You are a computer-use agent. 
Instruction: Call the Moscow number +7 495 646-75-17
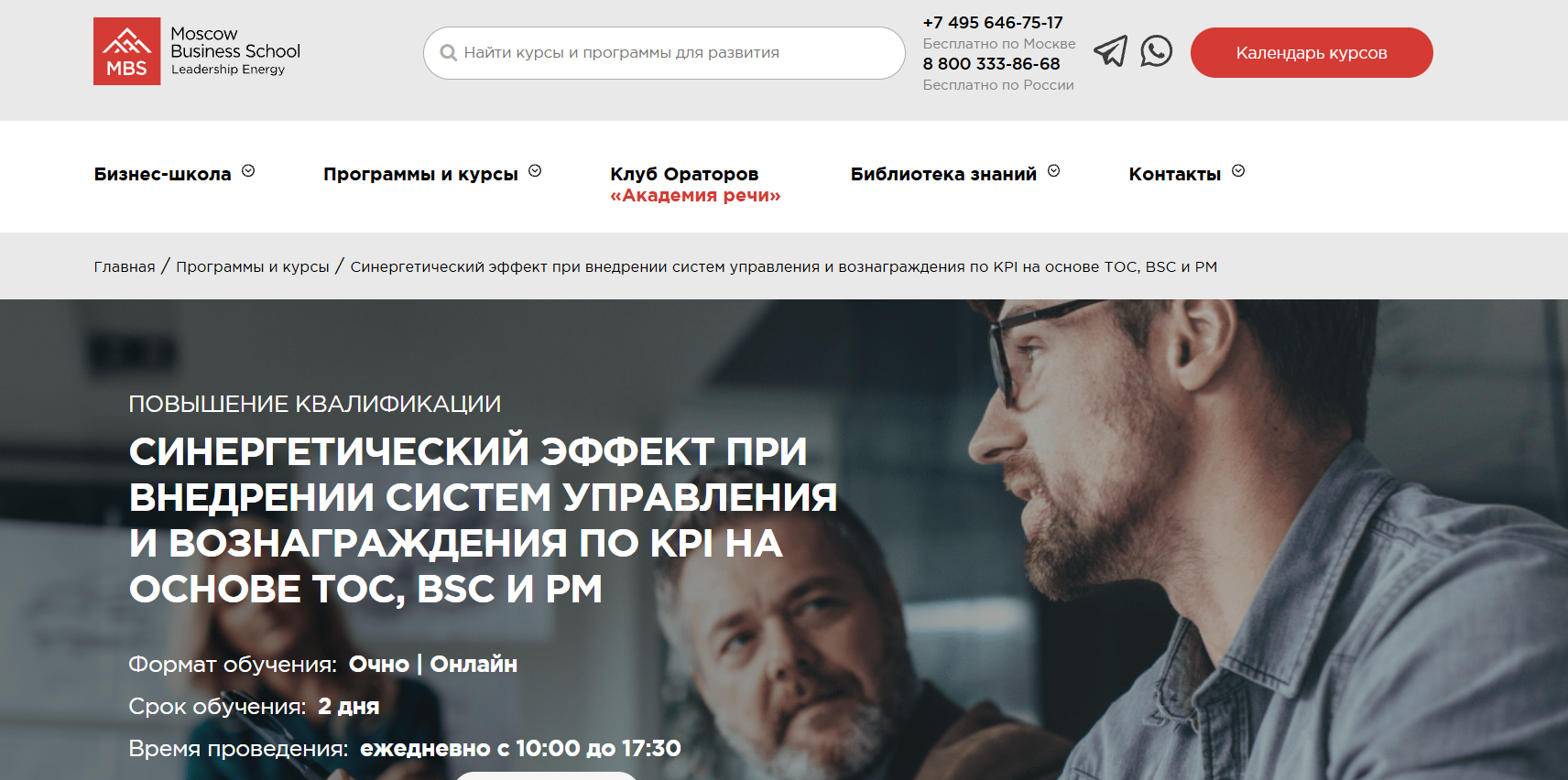[x=993, y=23]
